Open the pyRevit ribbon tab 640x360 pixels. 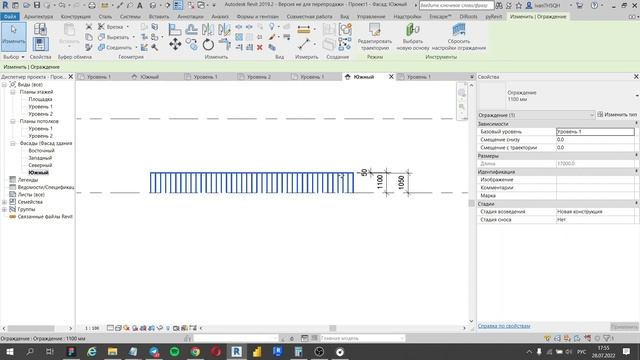click(x=493, y=17)
